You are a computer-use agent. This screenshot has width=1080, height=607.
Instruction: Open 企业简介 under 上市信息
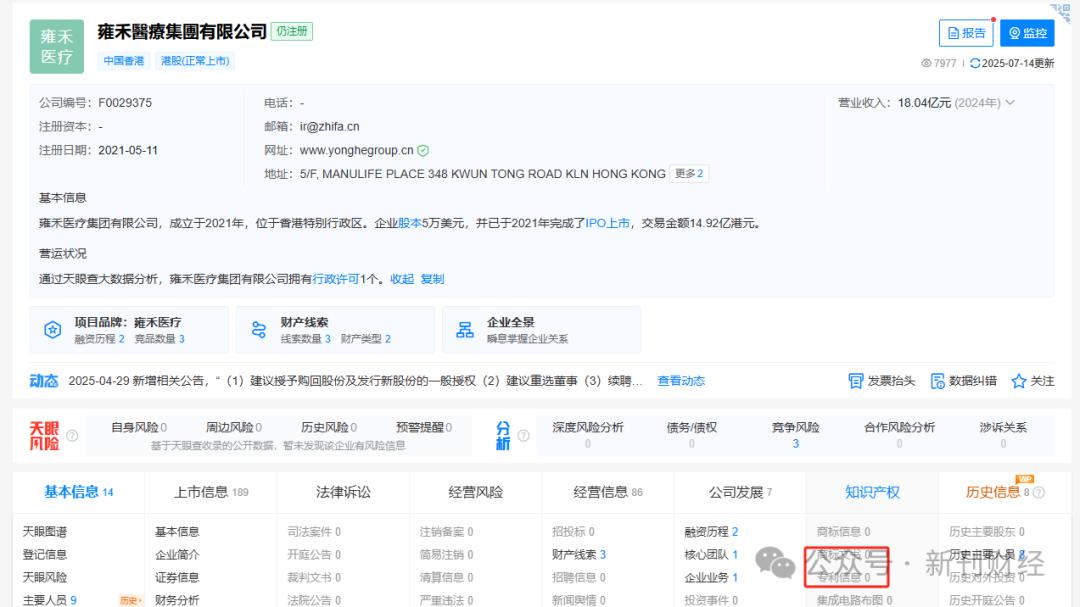point(177,555)
